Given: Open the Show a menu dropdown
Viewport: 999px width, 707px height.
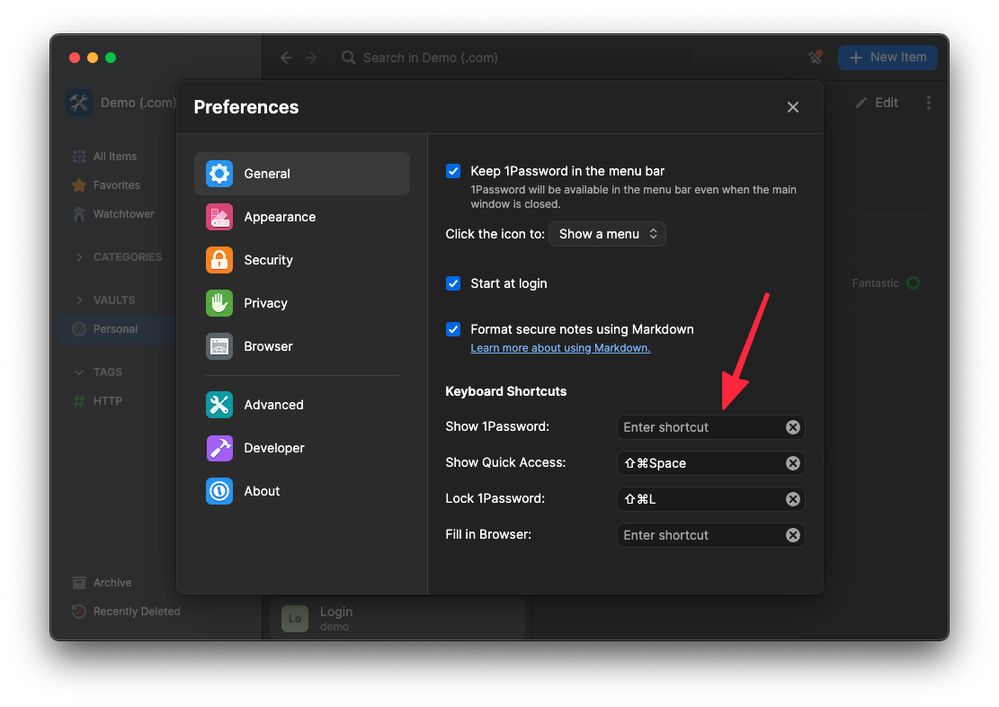Looking at the screenshot, I should pyautogui.click(x=607, y=234).
